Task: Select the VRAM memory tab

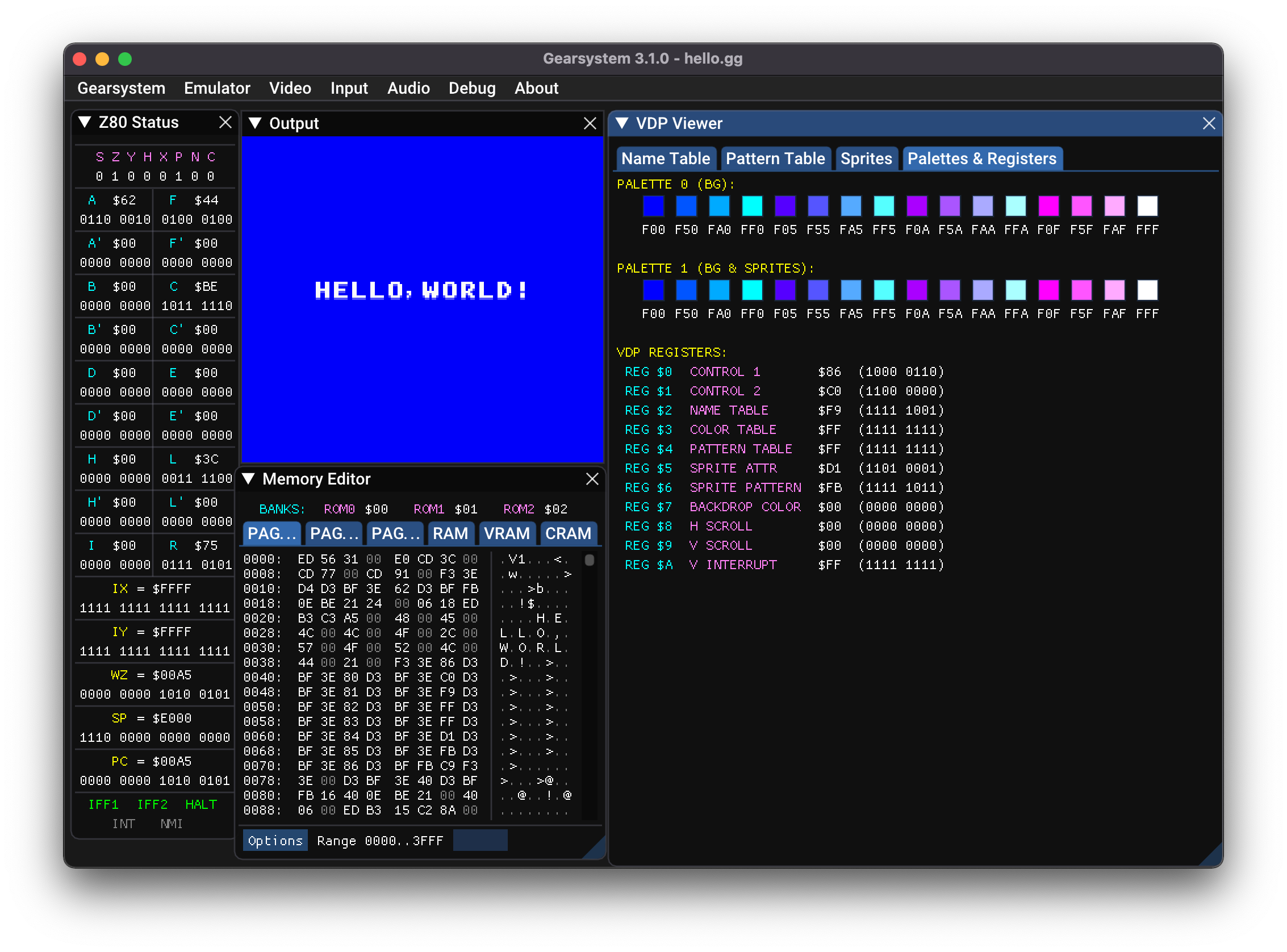Action: coord(507,533)
